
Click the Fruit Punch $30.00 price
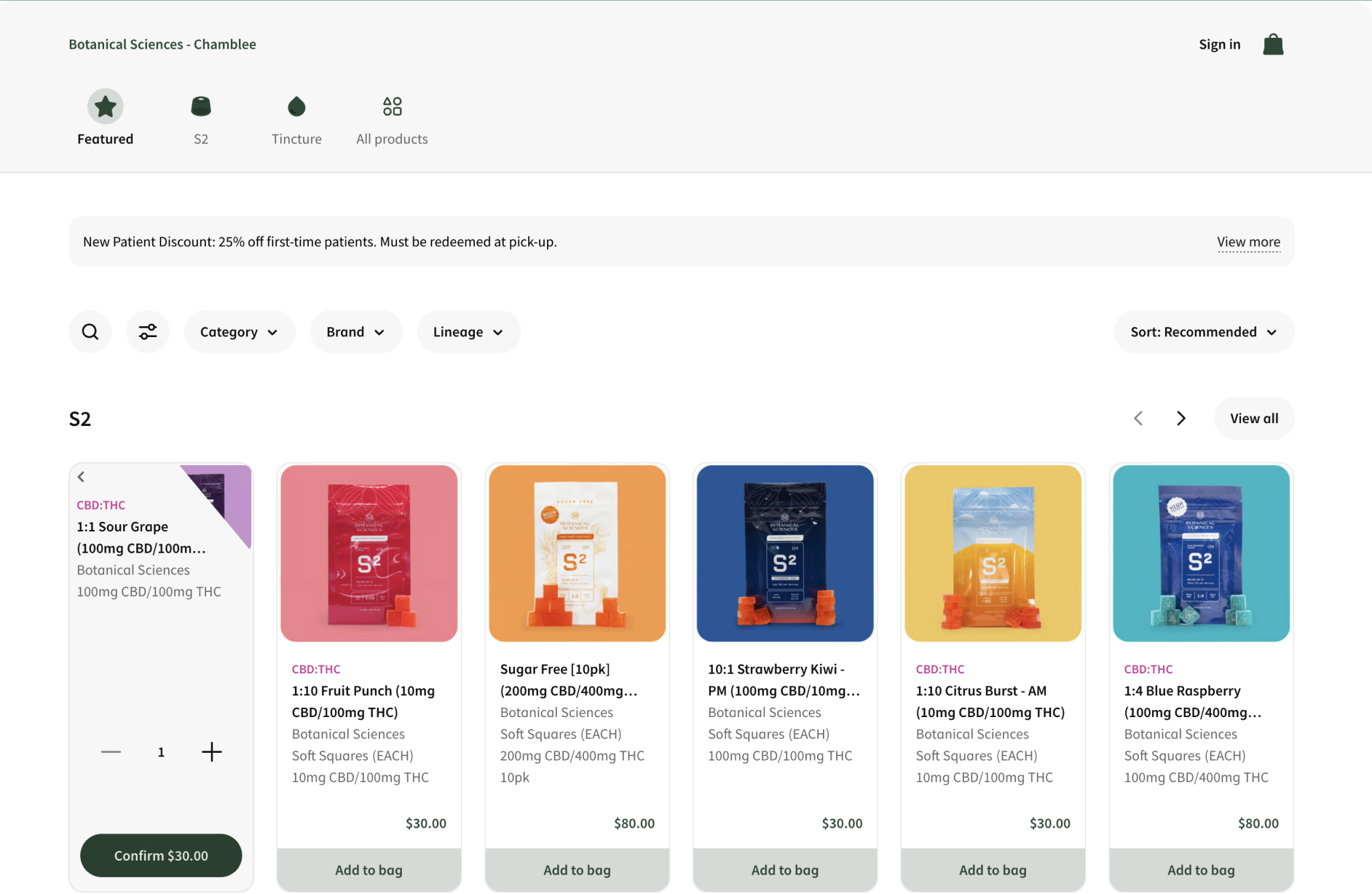(426, 823)
